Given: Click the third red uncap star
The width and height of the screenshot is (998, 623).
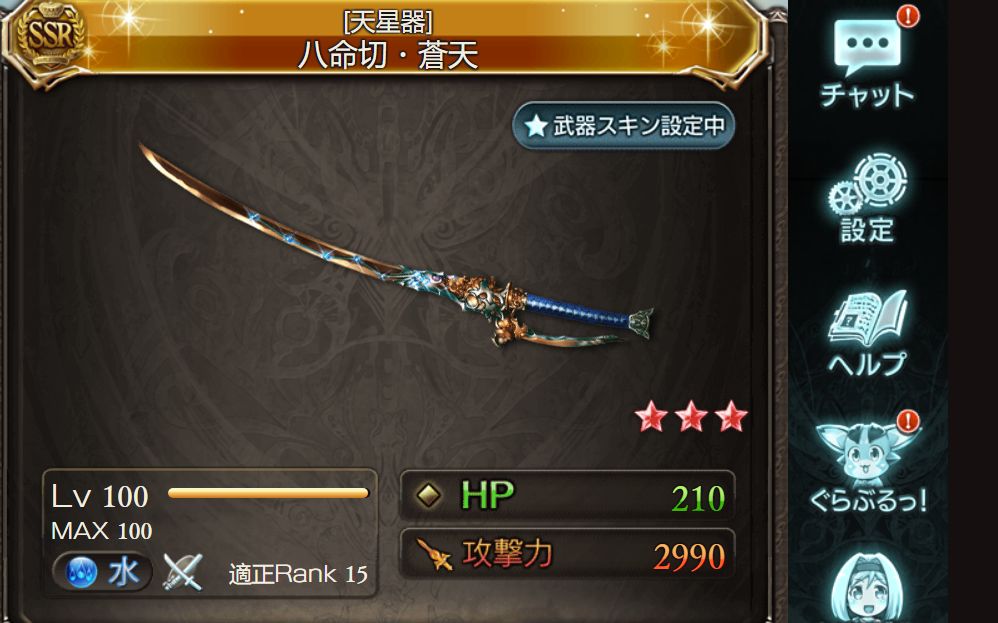Looking at the screenshot, I should click(731, 416).
